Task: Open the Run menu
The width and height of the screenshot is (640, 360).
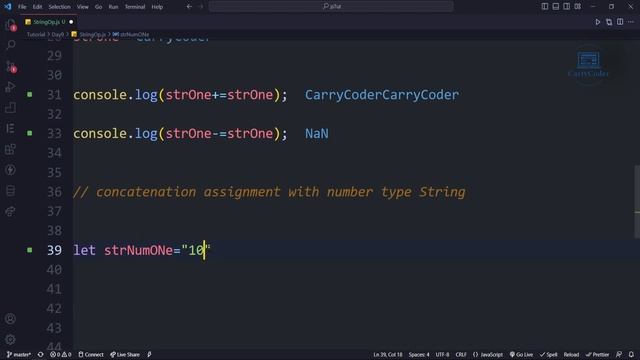Action: coord(113,7)
